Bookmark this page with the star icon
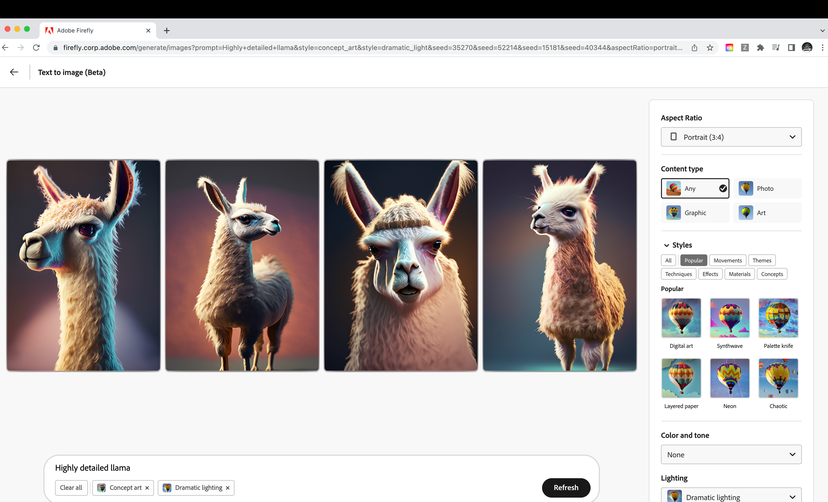Screen dimensions: 828x502 pos(710,48)
